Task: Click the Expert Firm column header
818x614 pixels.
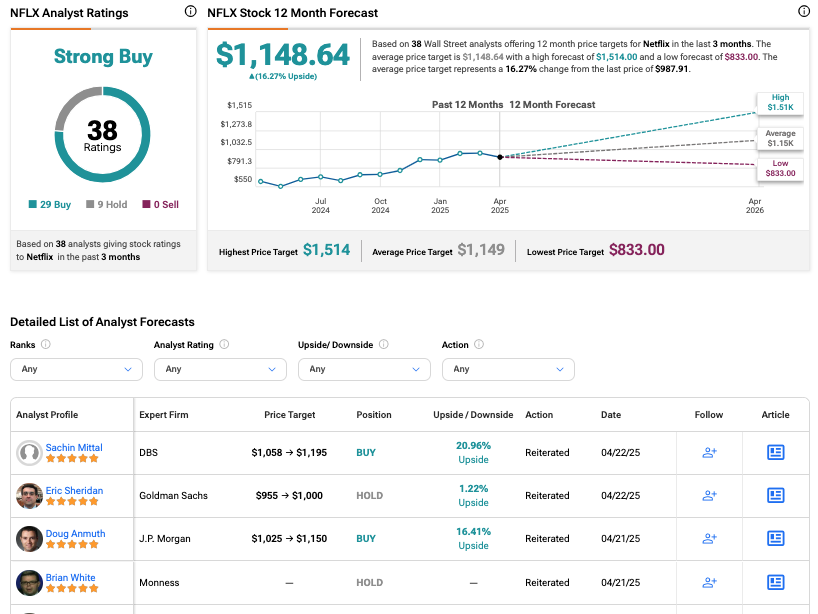Action: (164, 415)
